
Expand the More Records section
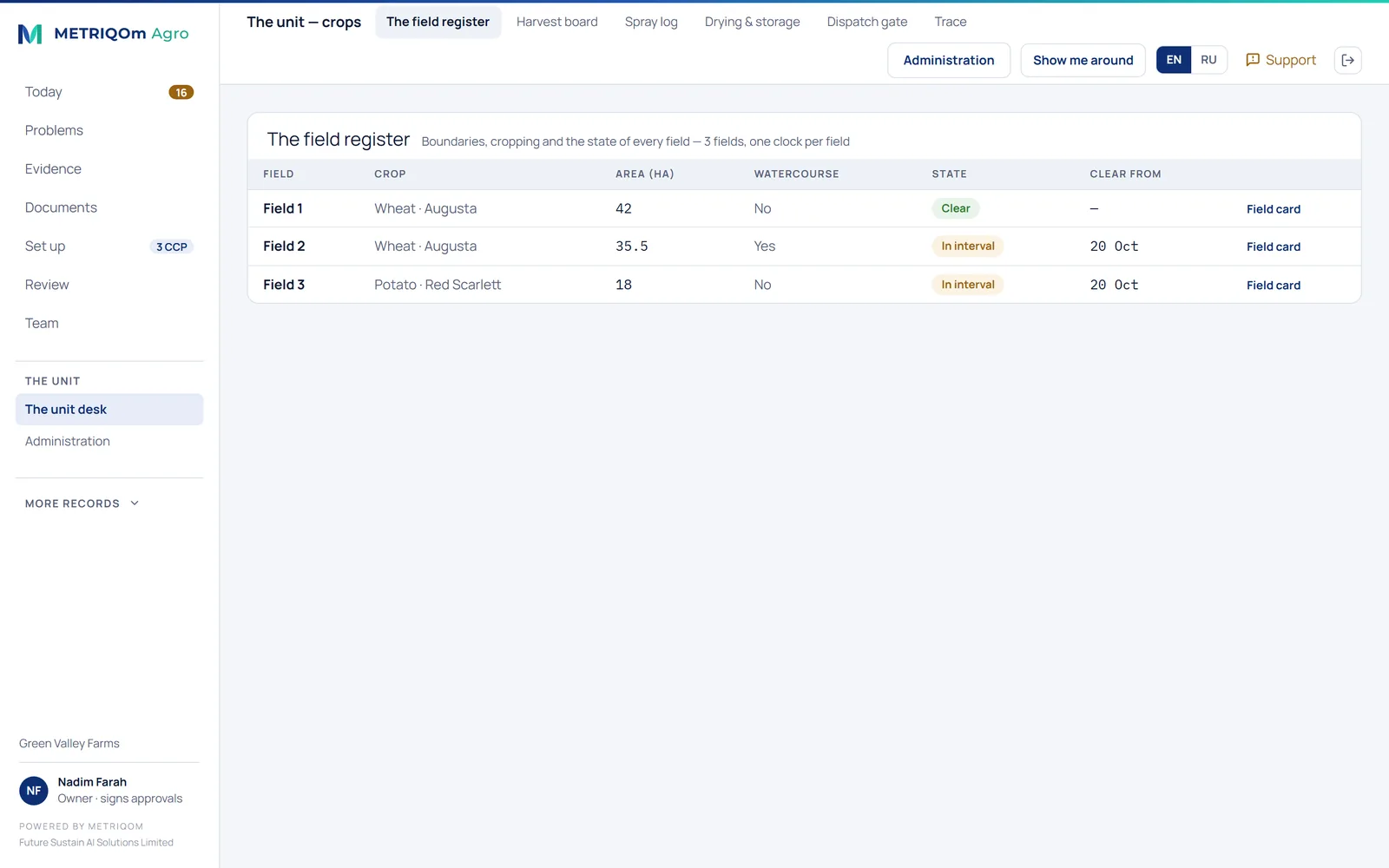(82, 503)
